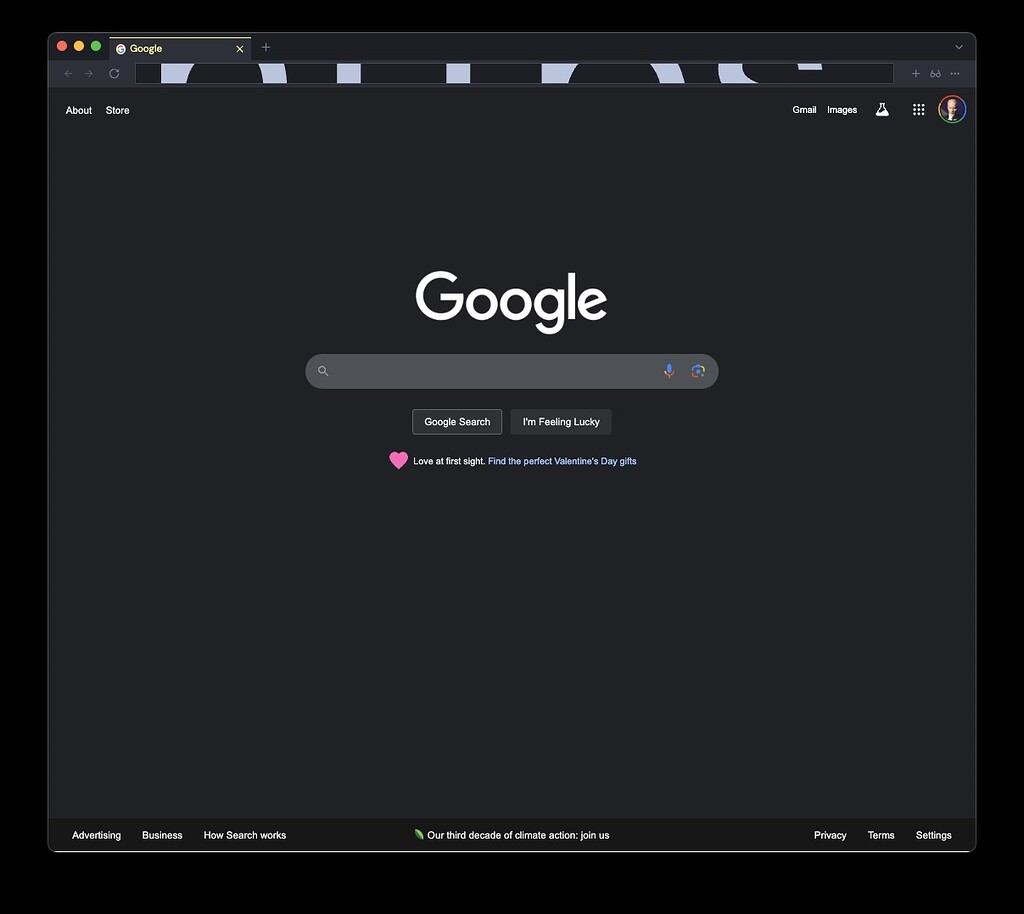Expand the browser tab search chevron
This screenshot has width=1024, height=914.
point(959,47)
